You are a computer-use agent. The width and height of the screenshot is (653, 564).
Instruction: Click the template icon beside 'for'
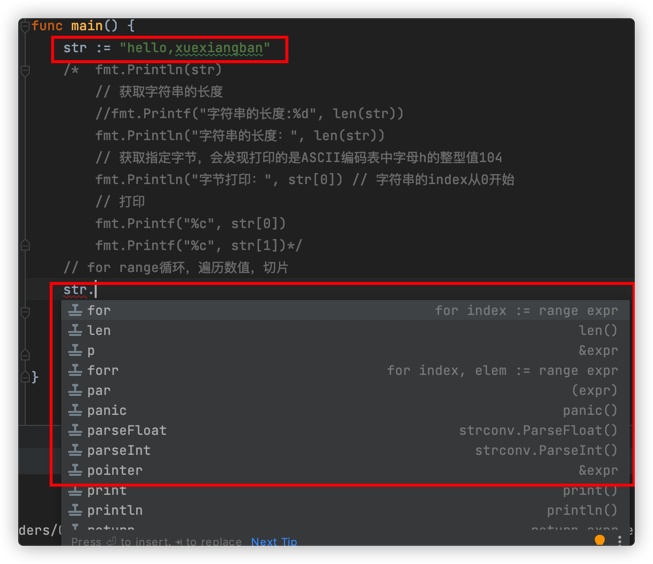[75, 310]
